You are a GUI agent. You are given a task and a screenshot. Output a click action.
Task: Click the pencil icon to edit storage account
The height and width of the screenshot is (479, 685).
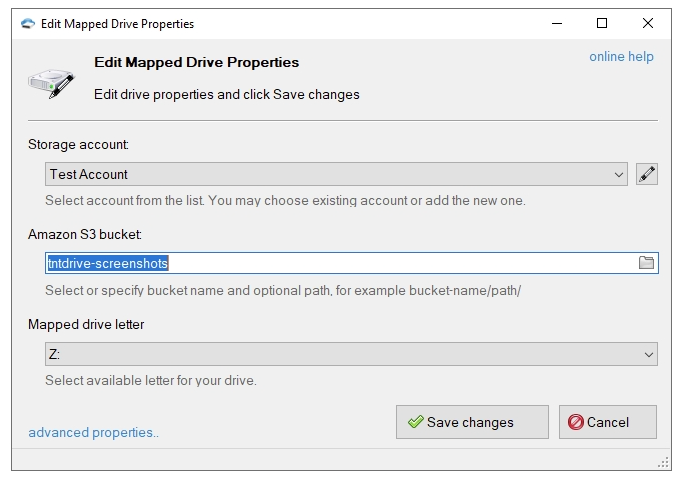(646, 174)
